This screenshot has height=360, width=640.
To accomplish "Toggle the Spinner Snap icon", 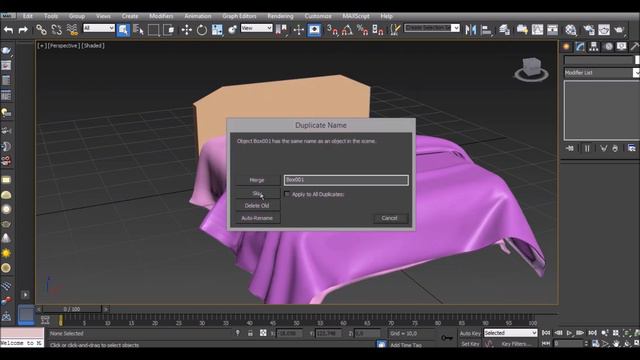I will [378, 30].
